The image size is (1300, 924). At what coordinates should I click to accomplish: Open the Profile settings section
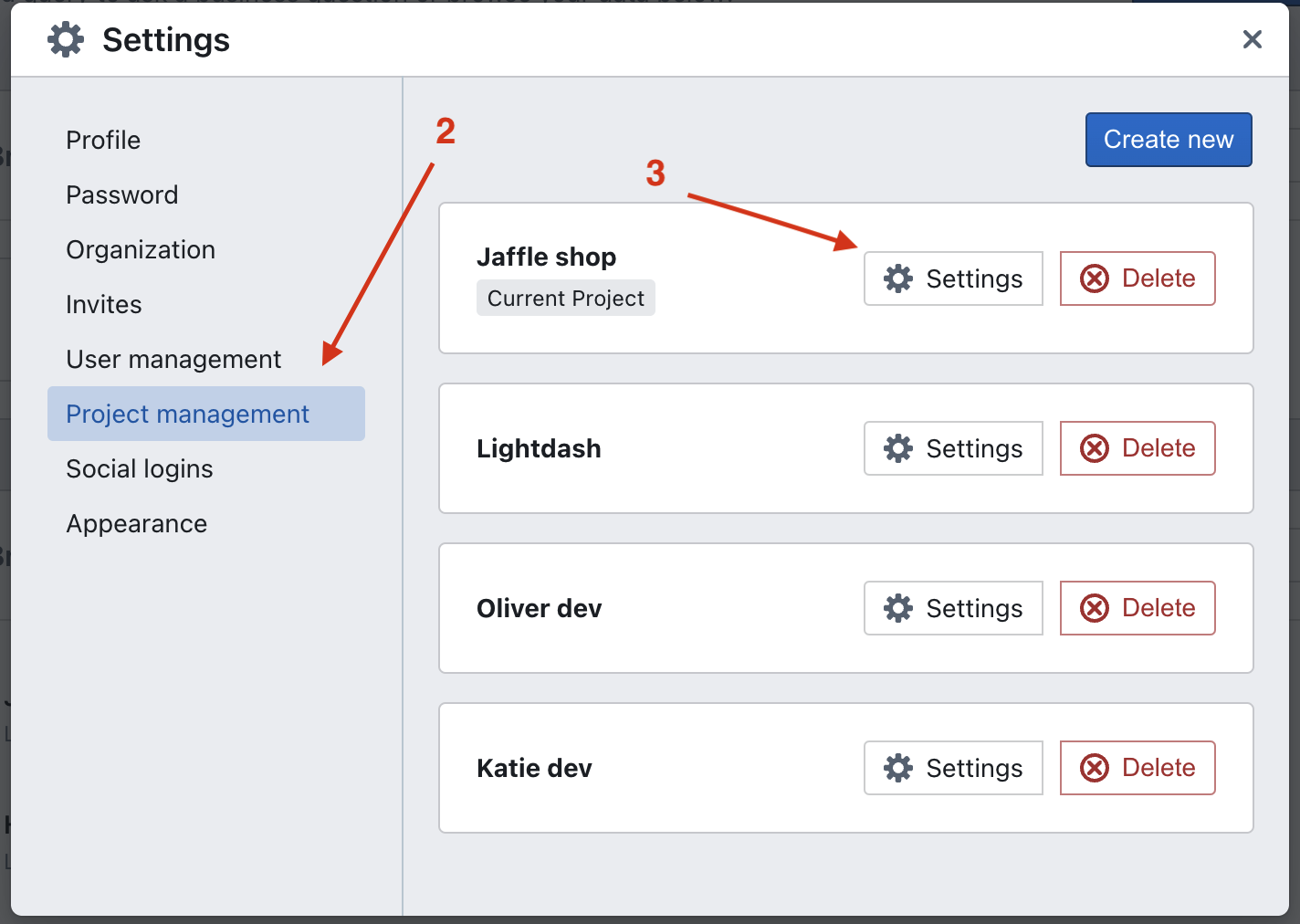pos(103,140)
